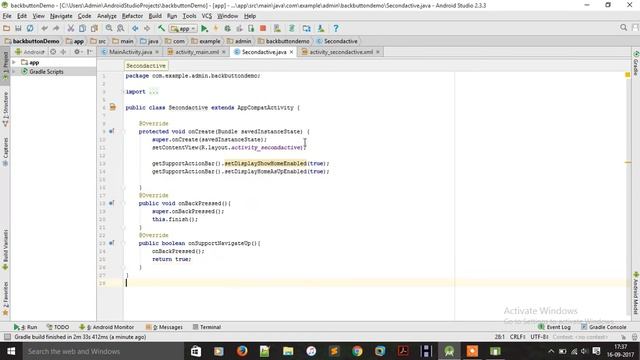Open Project Structure icon
The height and width of the screenshot is (360, 640).
pyautogui.click(x=307, y=29)
